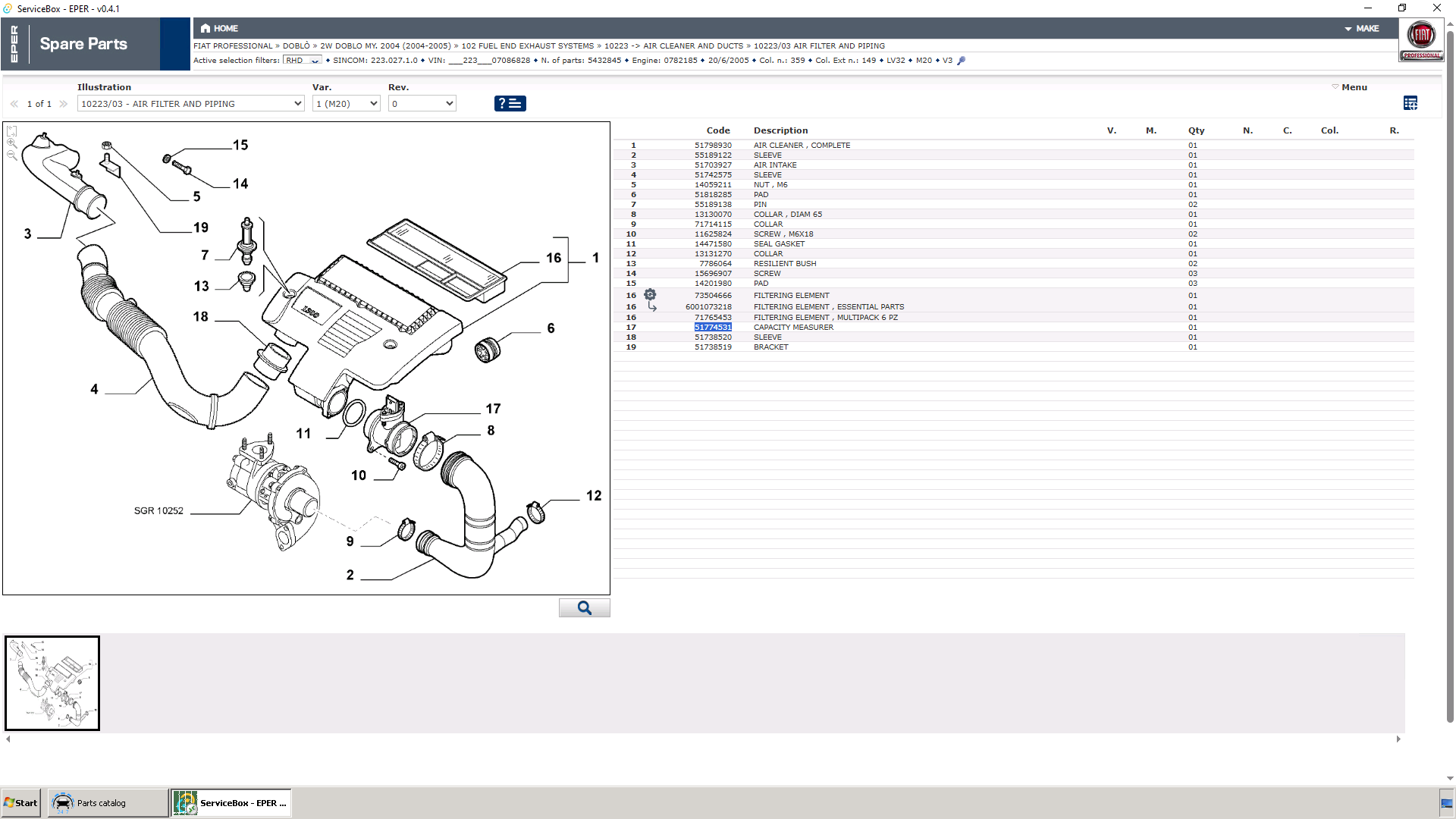
Task: Click callout number 17 in illustration
Action: [493, 409]
